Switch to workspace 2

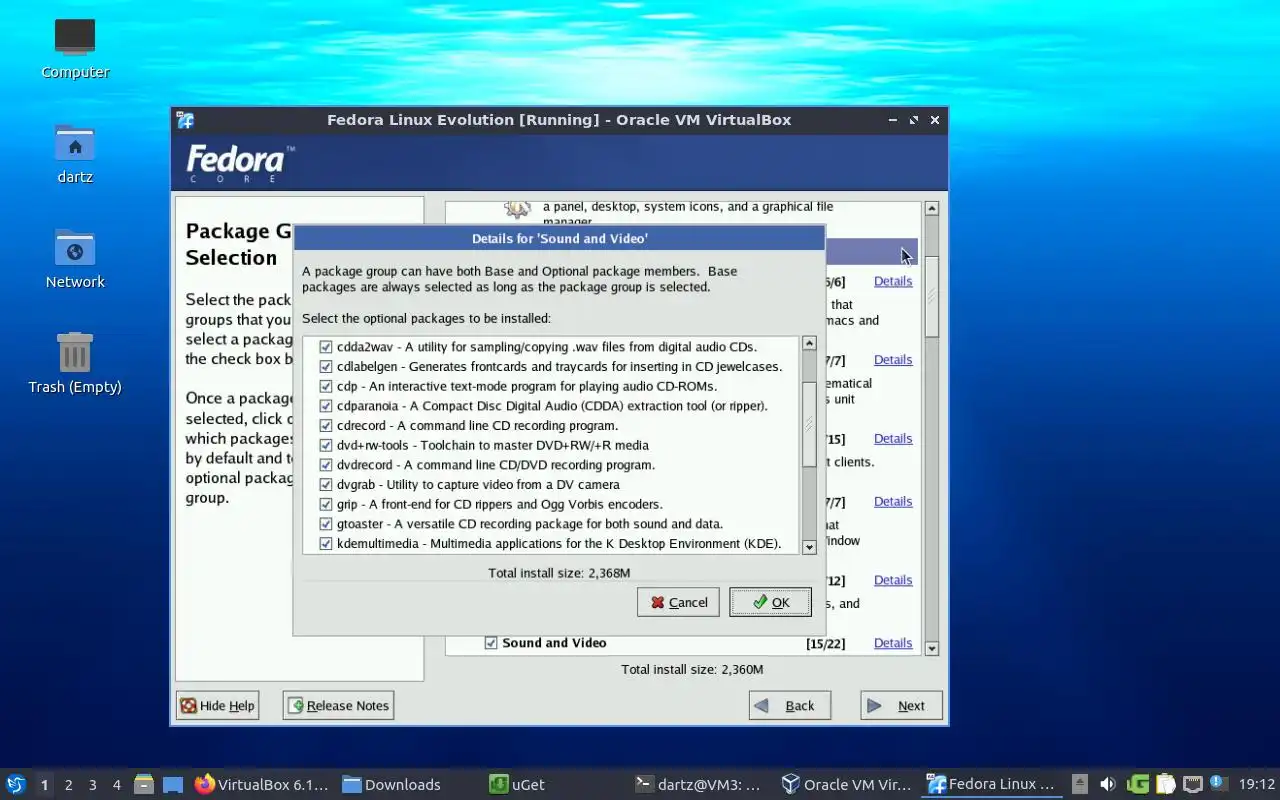pyautogui.click(x=68, y=785)
